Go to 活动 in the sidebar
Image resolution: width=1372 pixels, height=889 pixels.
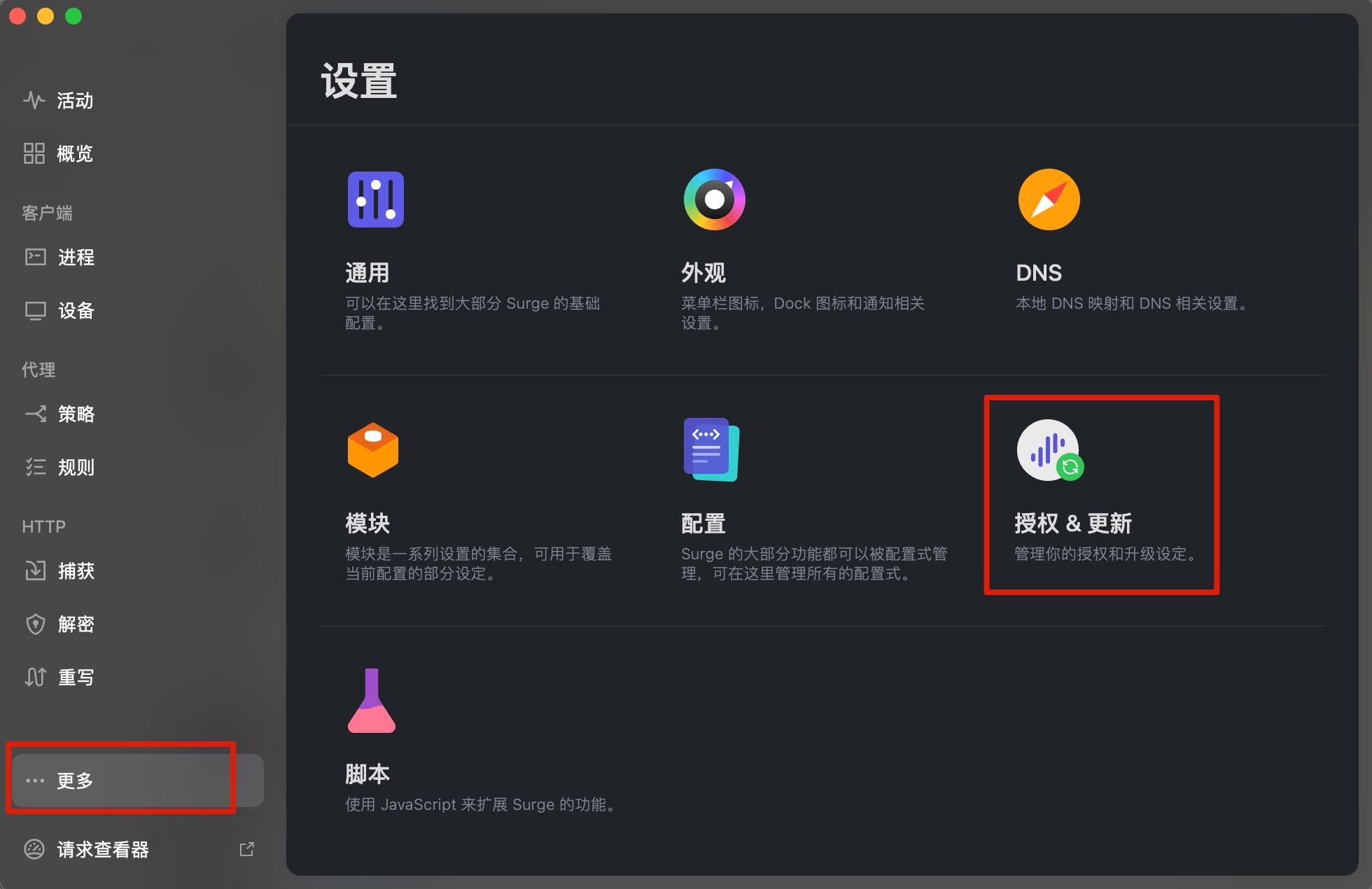tap(74, 101)
